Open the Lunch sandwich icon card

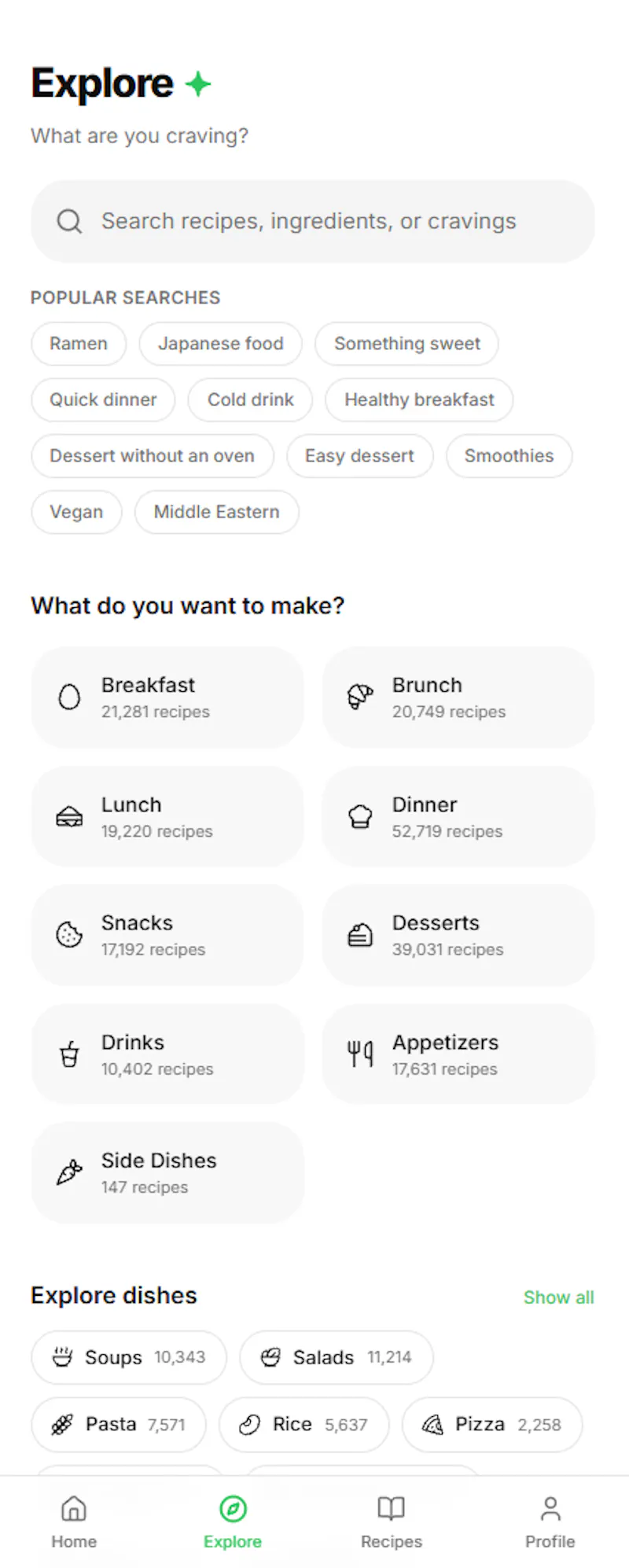[x=69, y=817]
